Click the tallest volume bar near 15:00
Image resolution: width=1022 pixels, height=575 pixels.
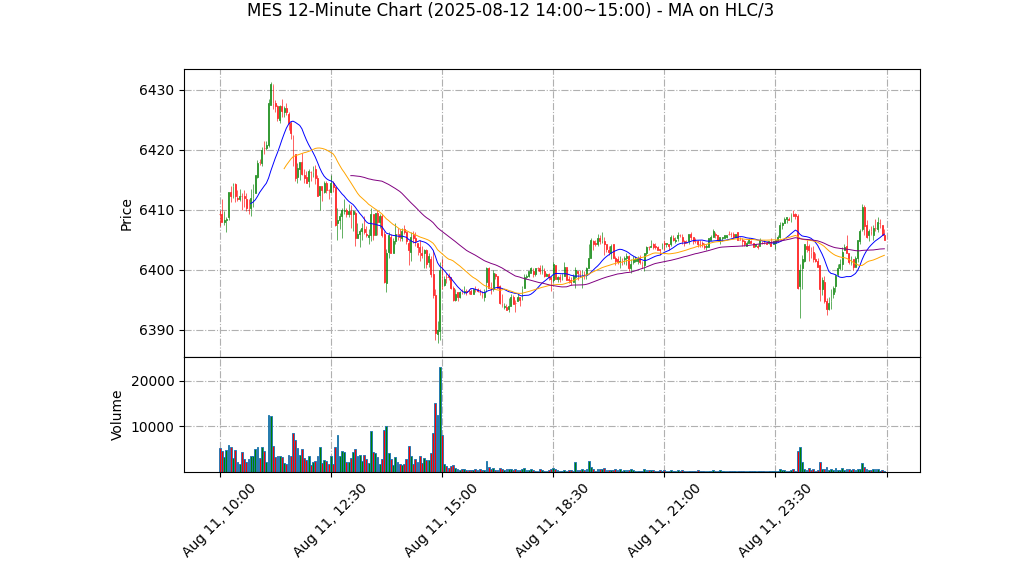pyautogui.click(x=441, y=419)
